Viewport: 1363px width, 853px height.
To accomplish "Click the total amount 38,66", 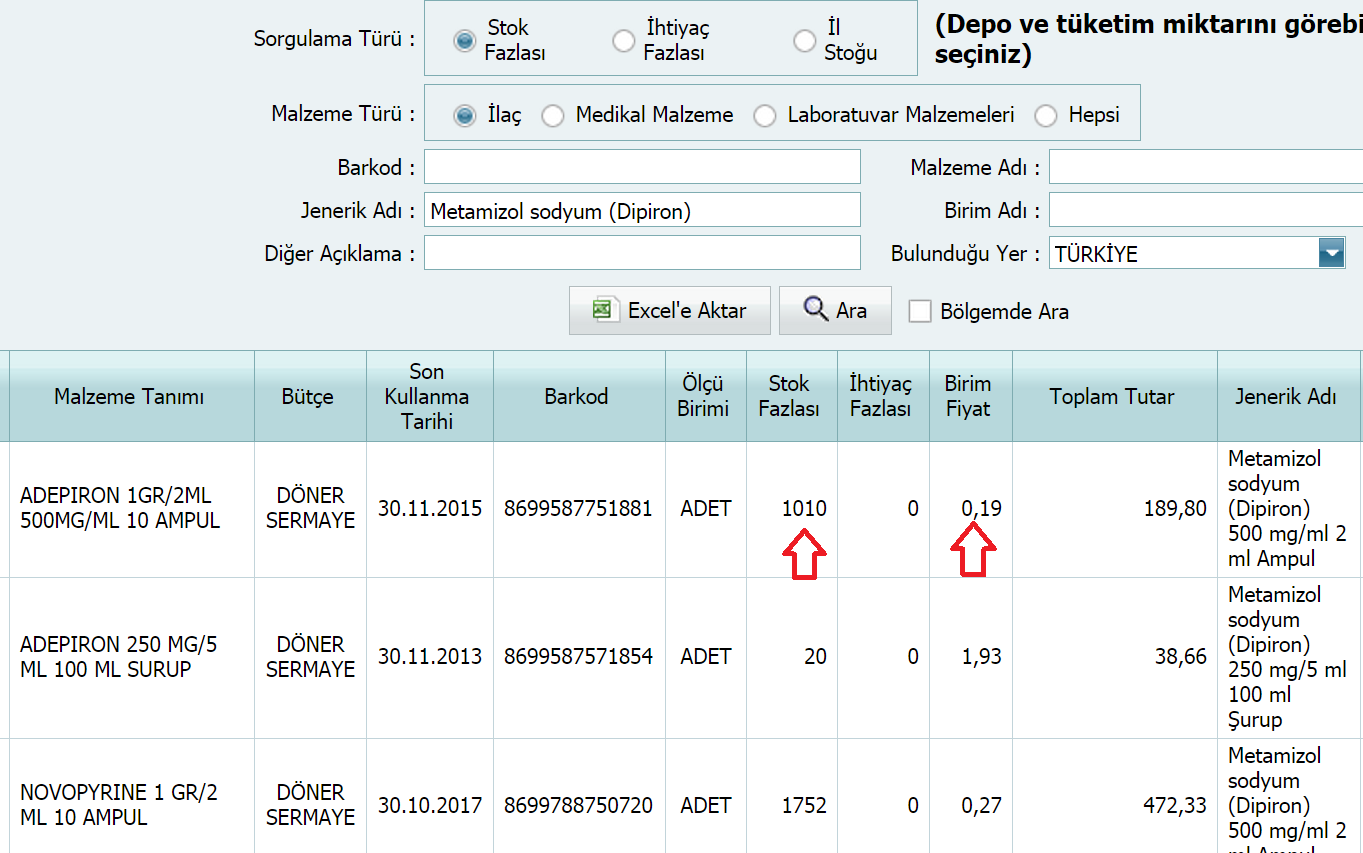I will pyautogui.click(x=1180, y=657).
